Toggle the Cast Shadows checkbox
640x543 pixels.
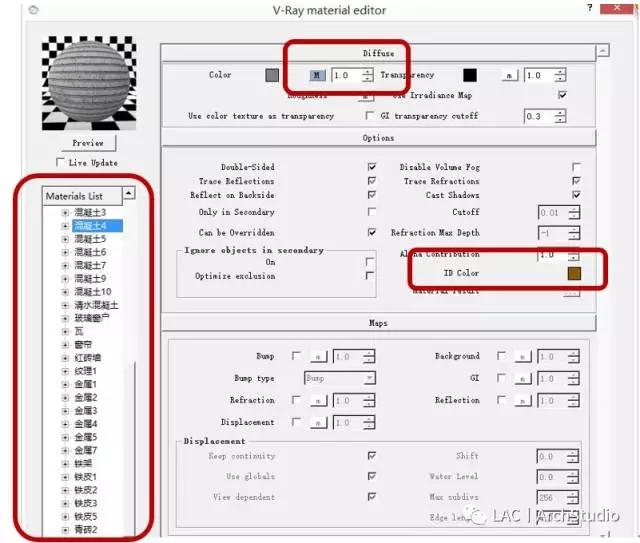[x=576, y=194]
